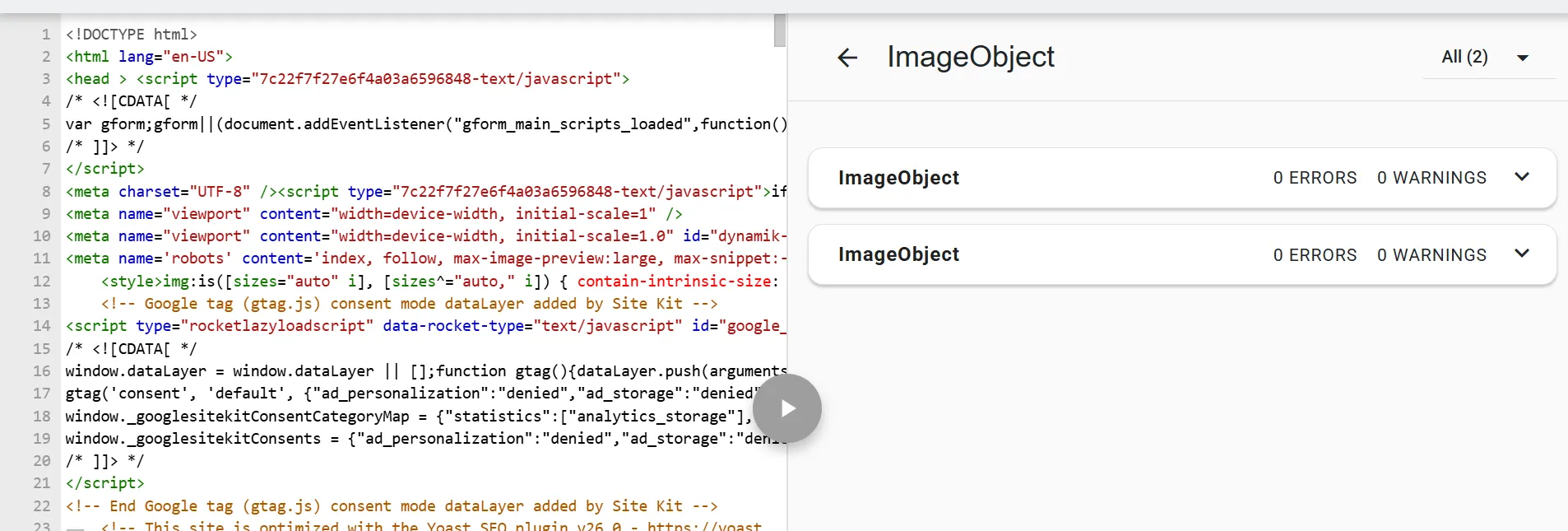Screen dimensions: 1568x531
Task: Click the _googlesitekitConsentCategoryMap line
Action: 409,417
